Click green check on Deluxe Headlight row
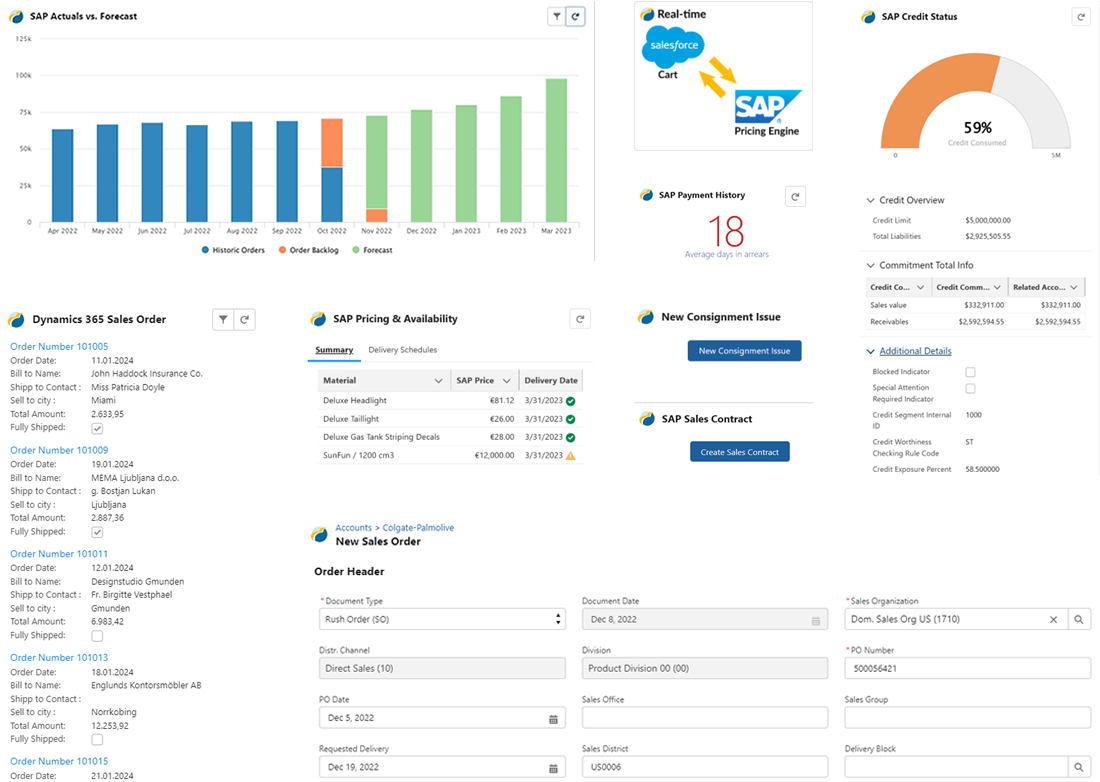 tap(570, 401)
